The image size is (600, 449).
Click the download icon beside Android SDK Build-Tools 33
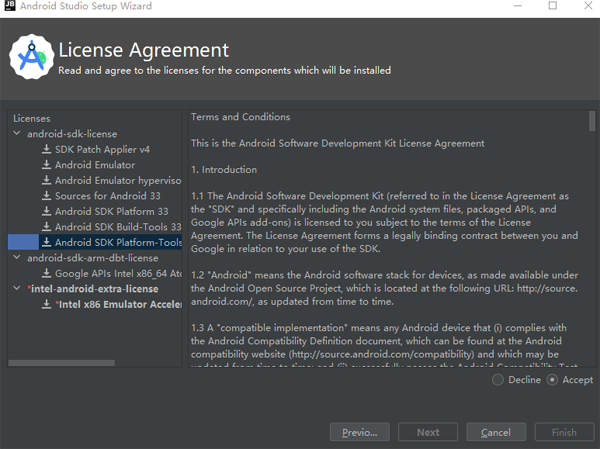[x=46, y=227]
